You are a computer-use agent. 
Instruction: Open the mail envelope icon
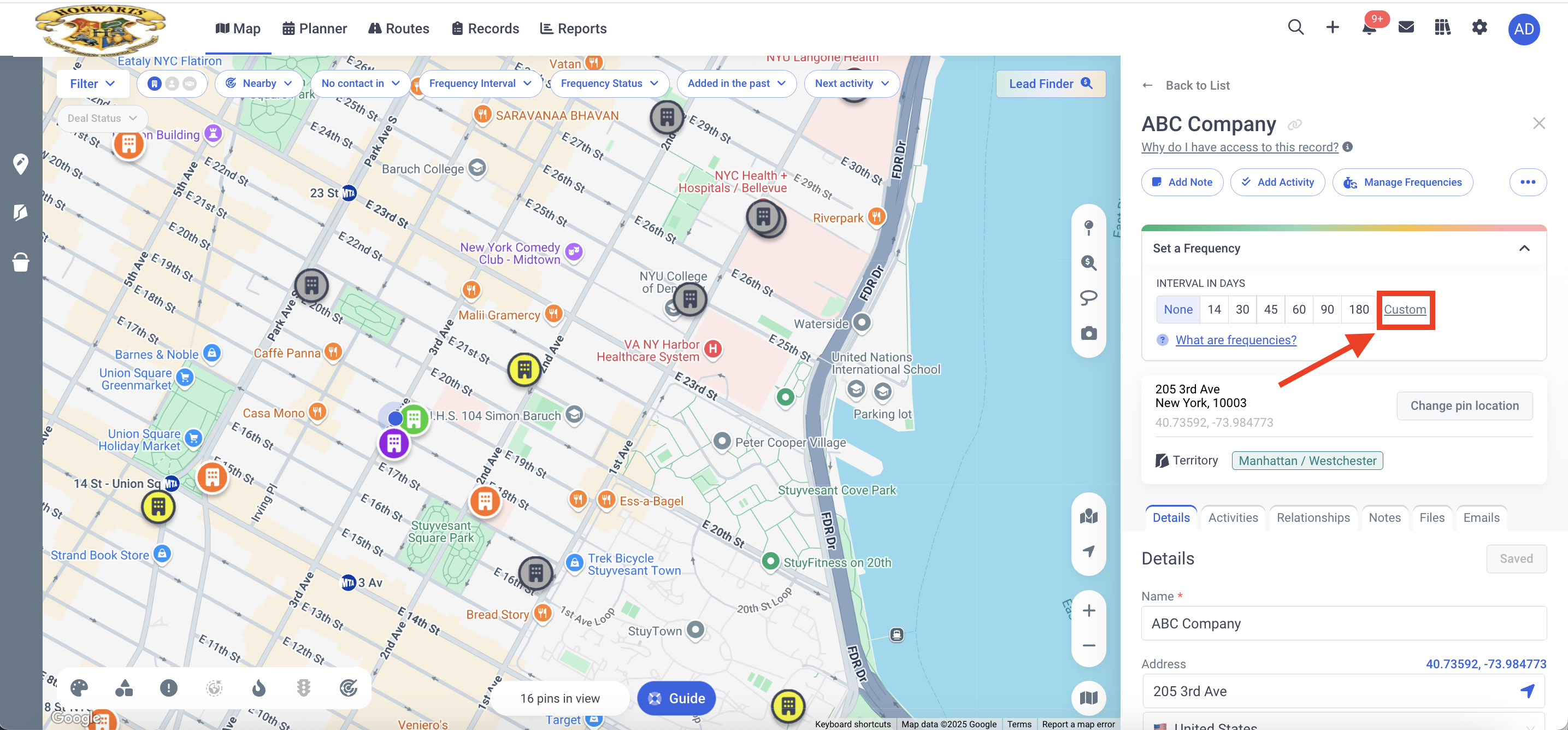[x=1406, y=27]
